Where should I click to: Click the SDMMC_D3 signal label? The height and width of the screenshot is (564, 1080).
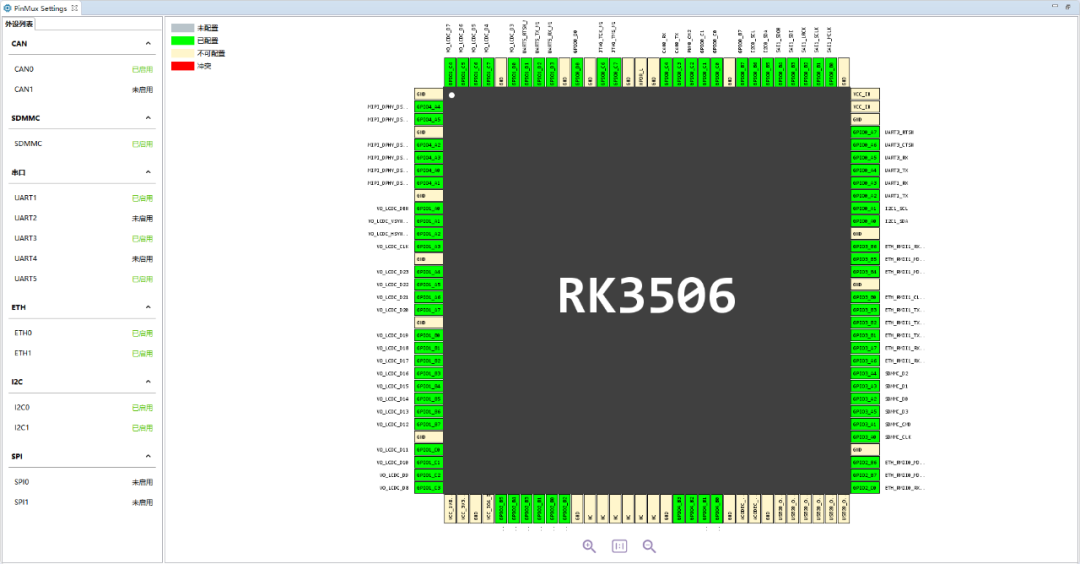897,412
